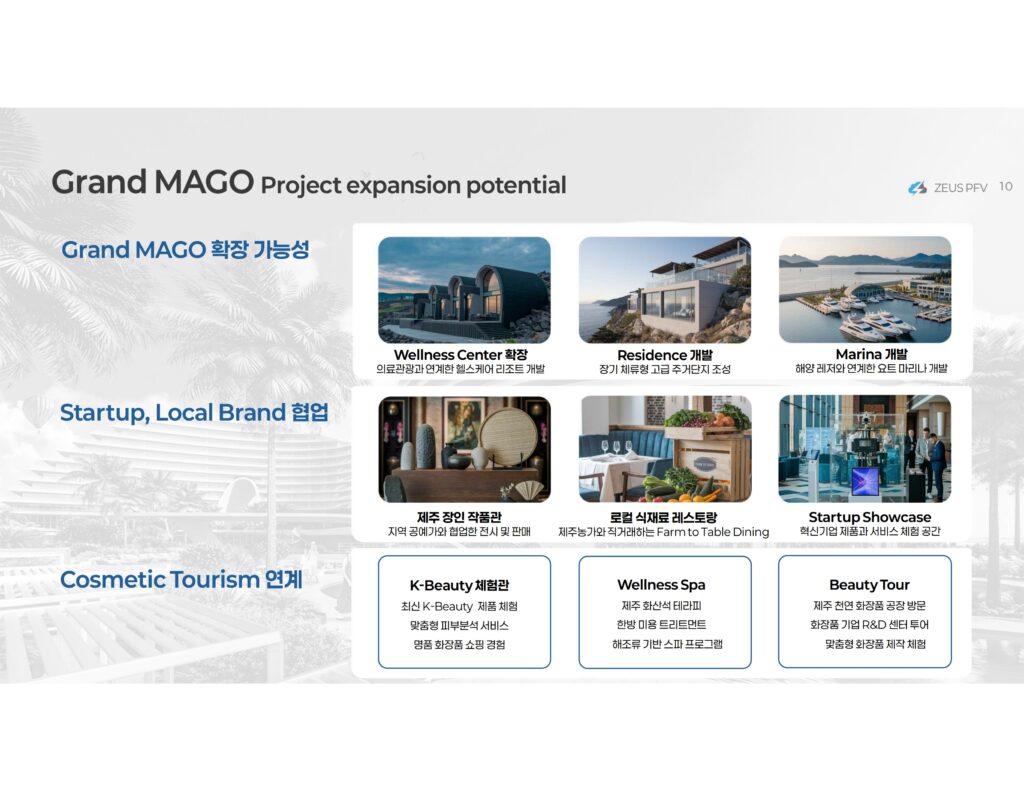Select the cliffside Residence photo

[x=665, y=290]
